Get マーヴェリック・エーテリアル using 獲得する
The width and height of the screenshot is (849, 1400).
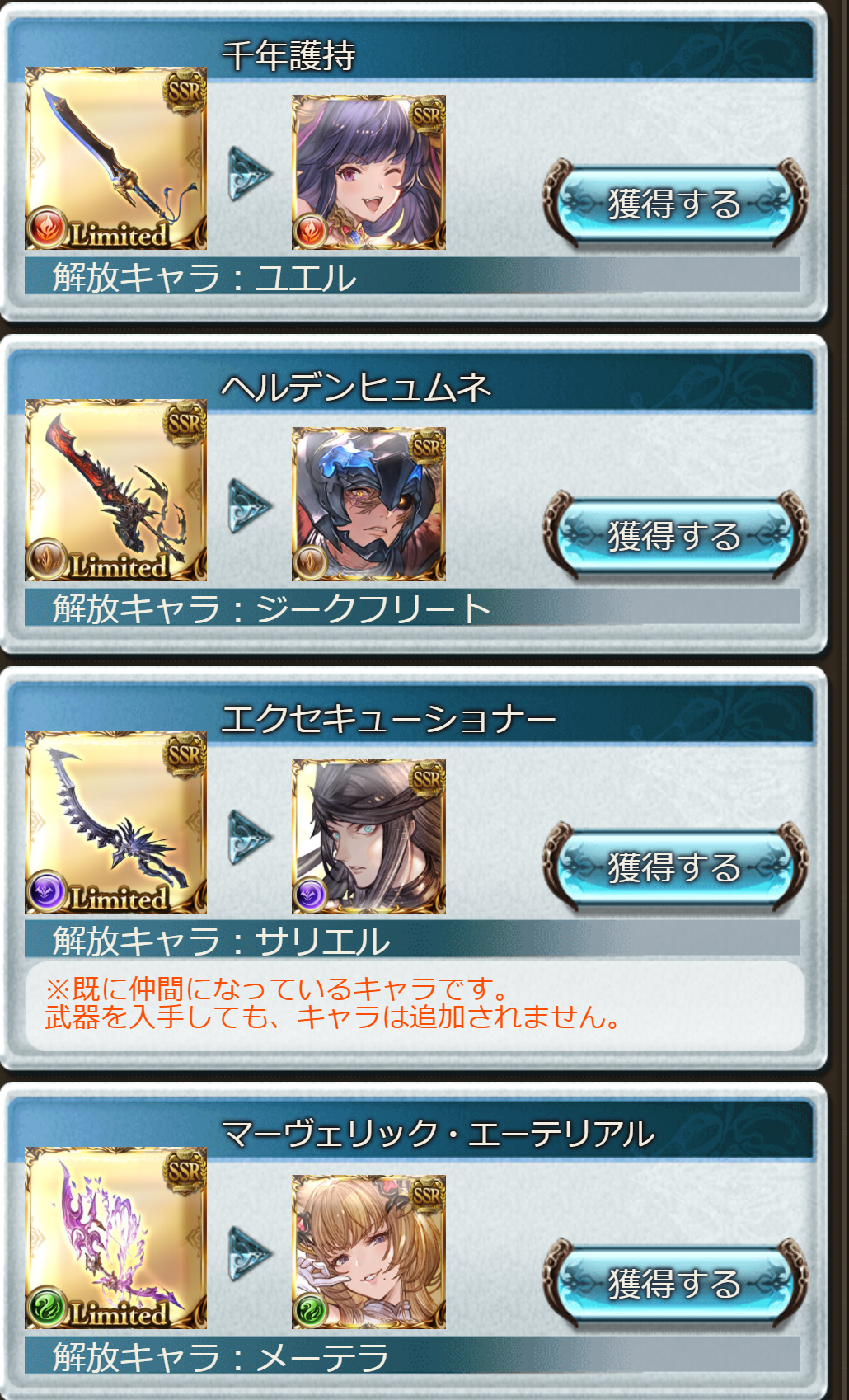point(674,1284)
